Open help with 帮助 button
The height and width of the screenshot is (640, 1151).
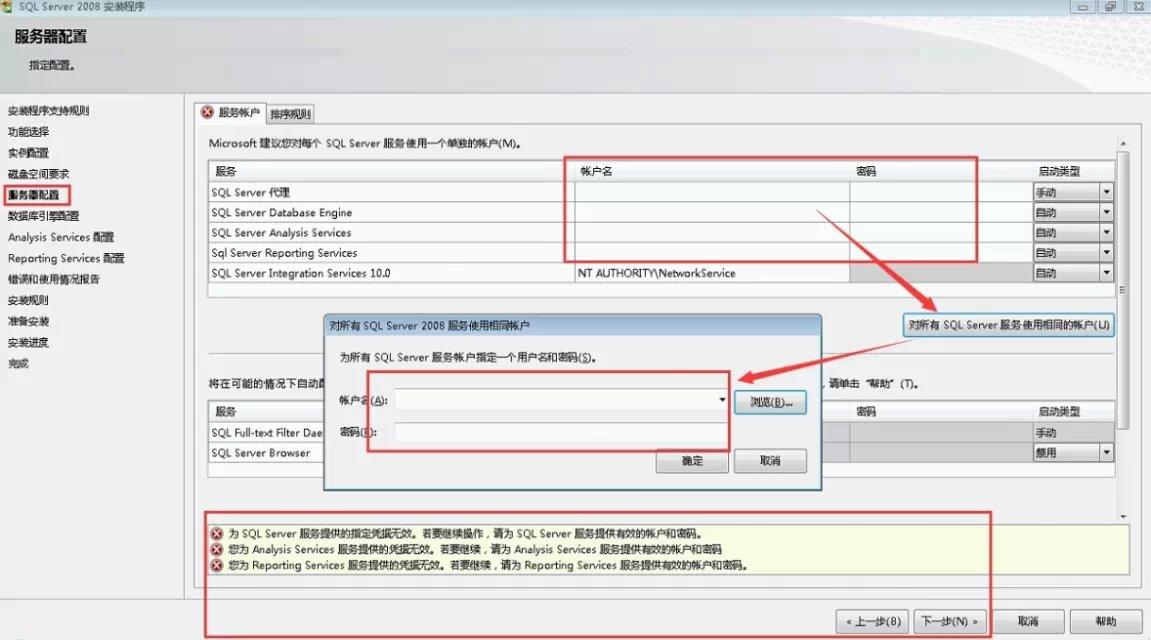click(1105, 622)
